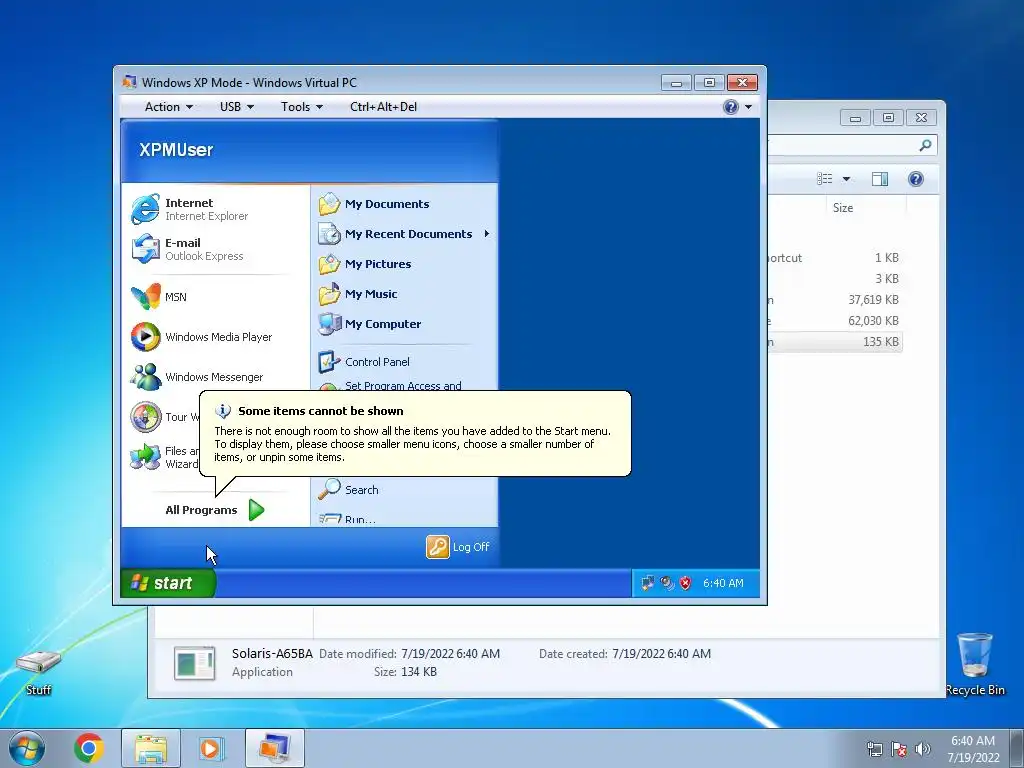
Task: Open Windows Media Player on Windows 7 taskbar
Action: point(211,748)
